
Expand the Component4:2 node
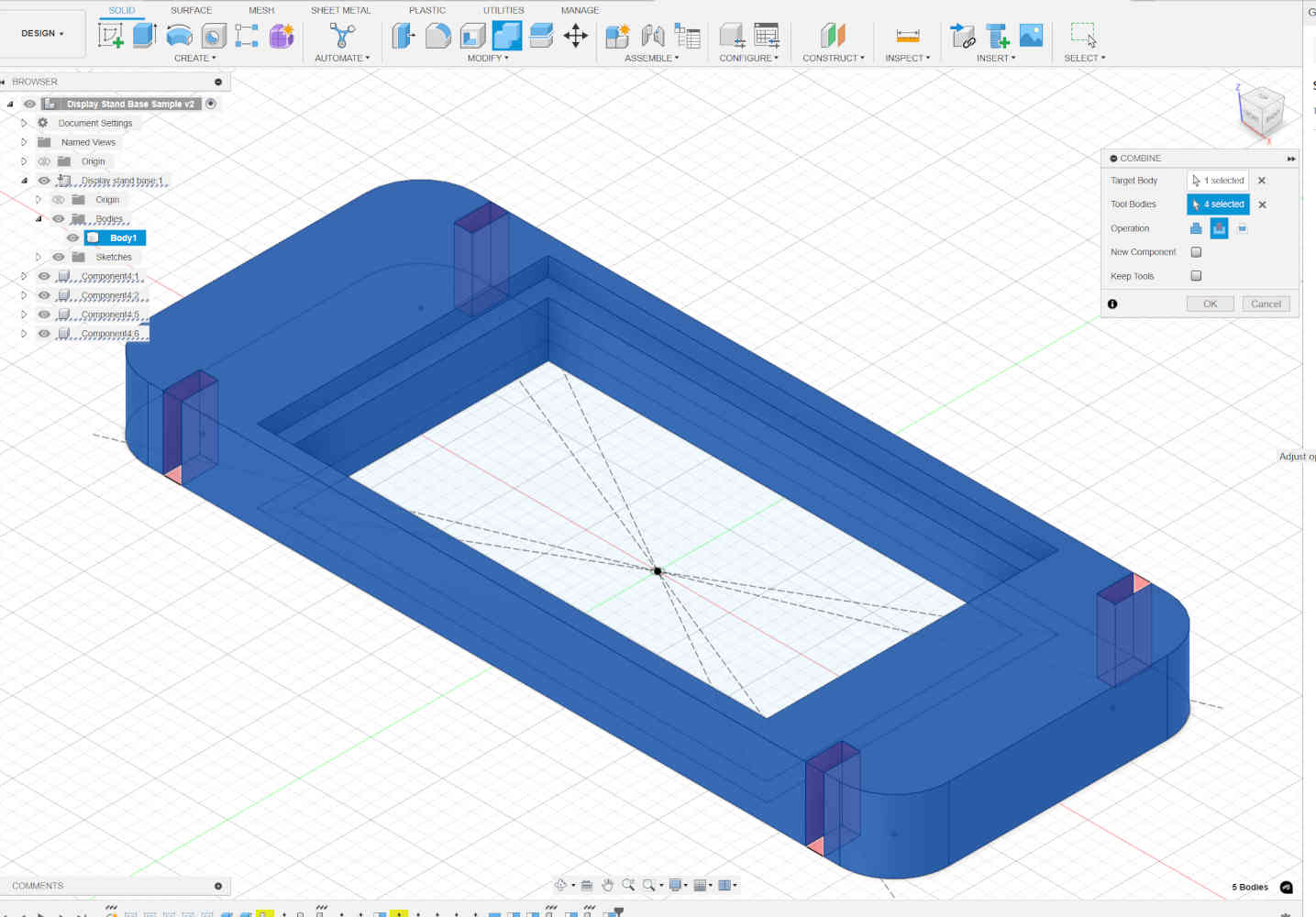(x=24, y=295)
